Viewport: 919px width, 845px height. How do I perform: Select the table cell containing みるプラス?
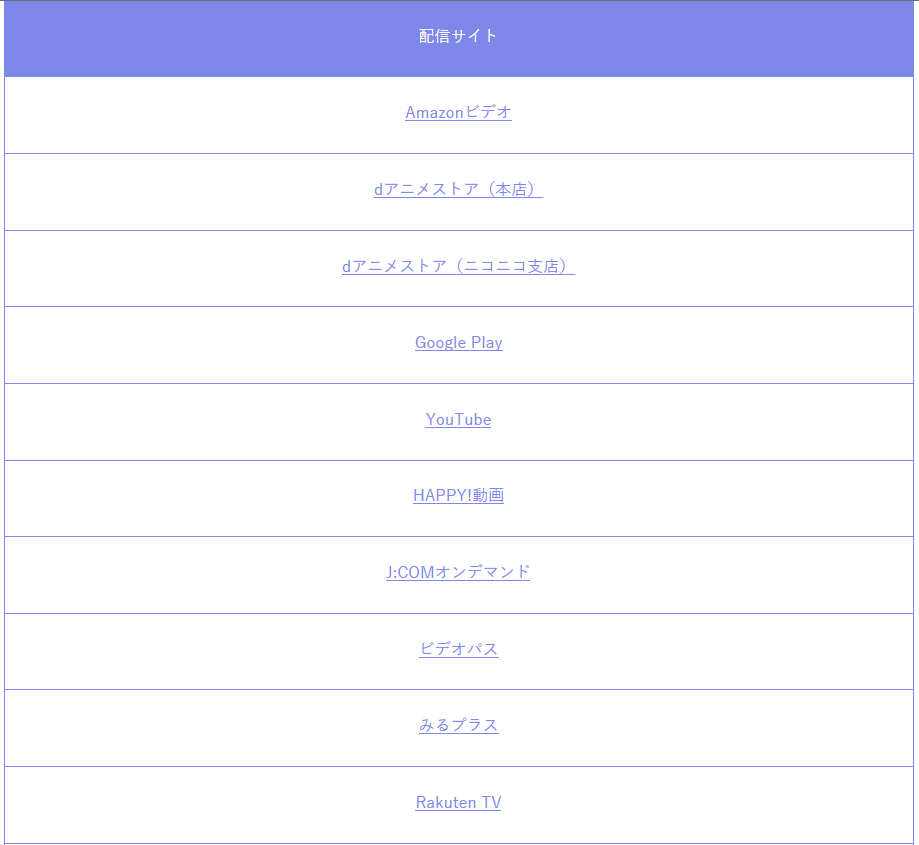(459, 728)
